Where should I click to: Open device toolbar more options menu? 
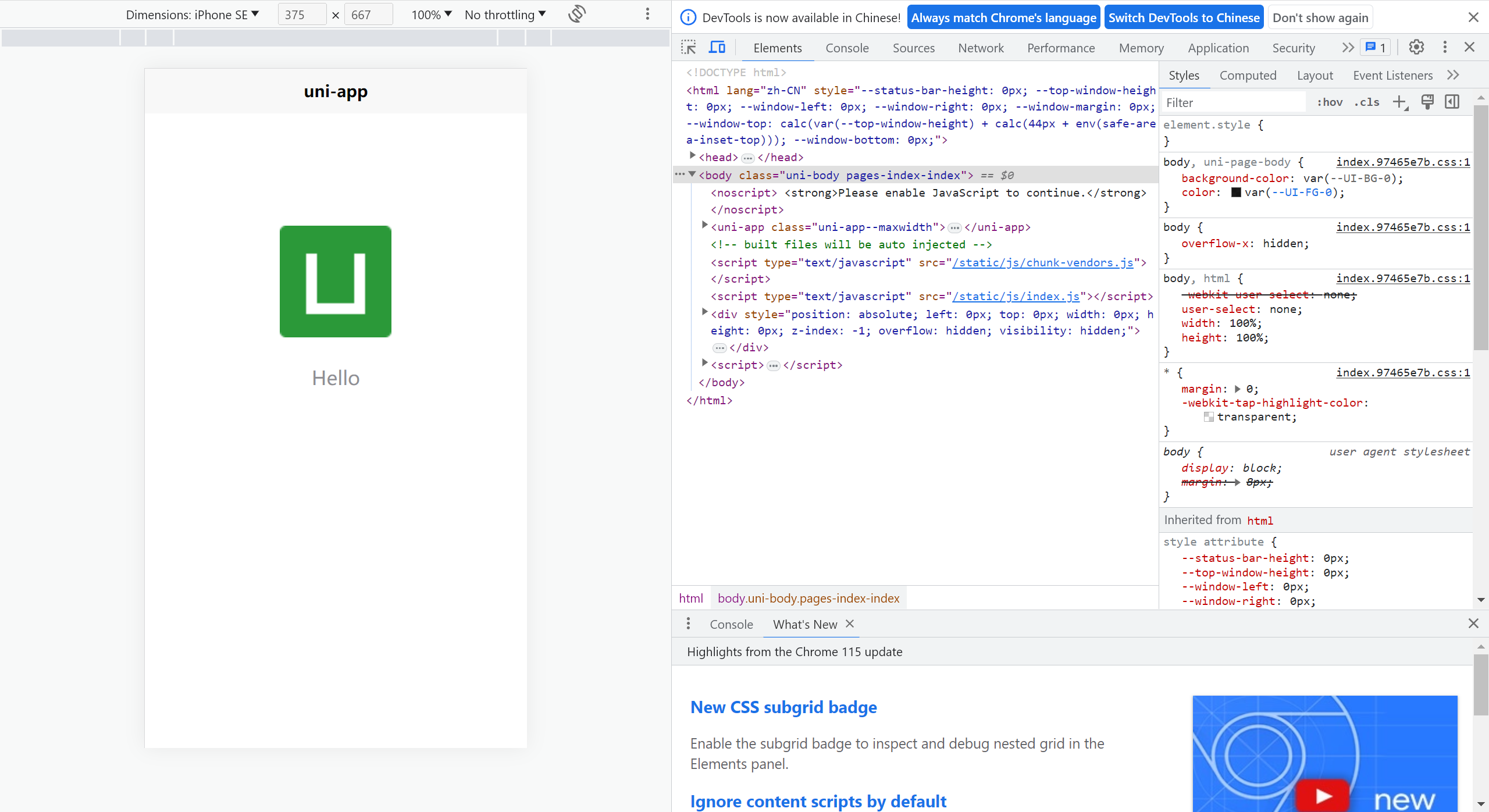click(647, 14)
